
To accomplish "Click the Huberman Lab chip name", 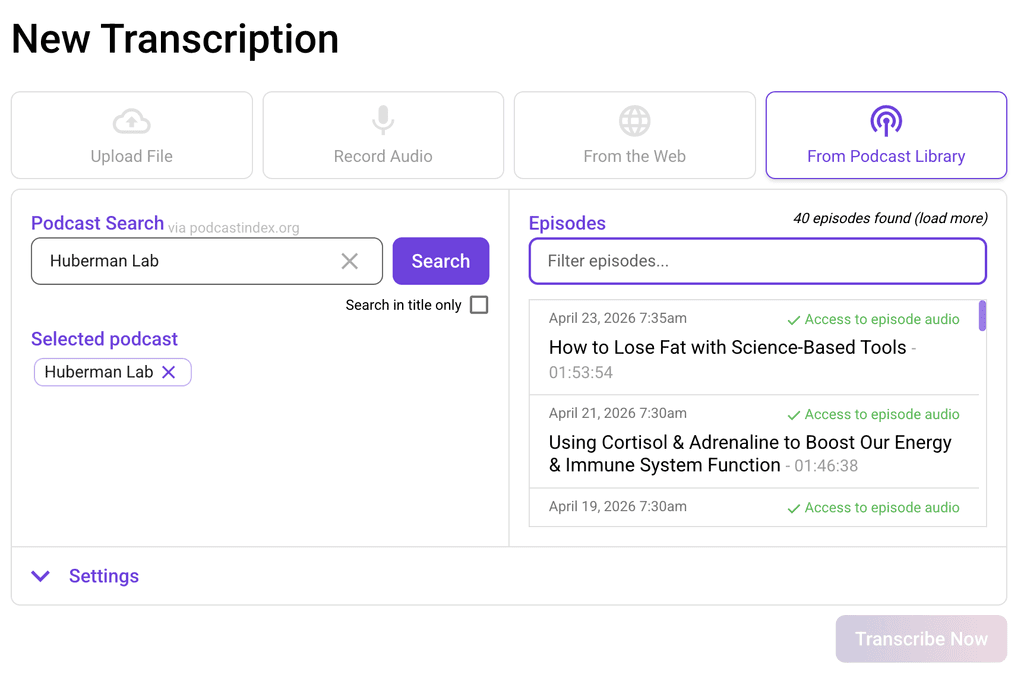I will [x=99, y=372].
